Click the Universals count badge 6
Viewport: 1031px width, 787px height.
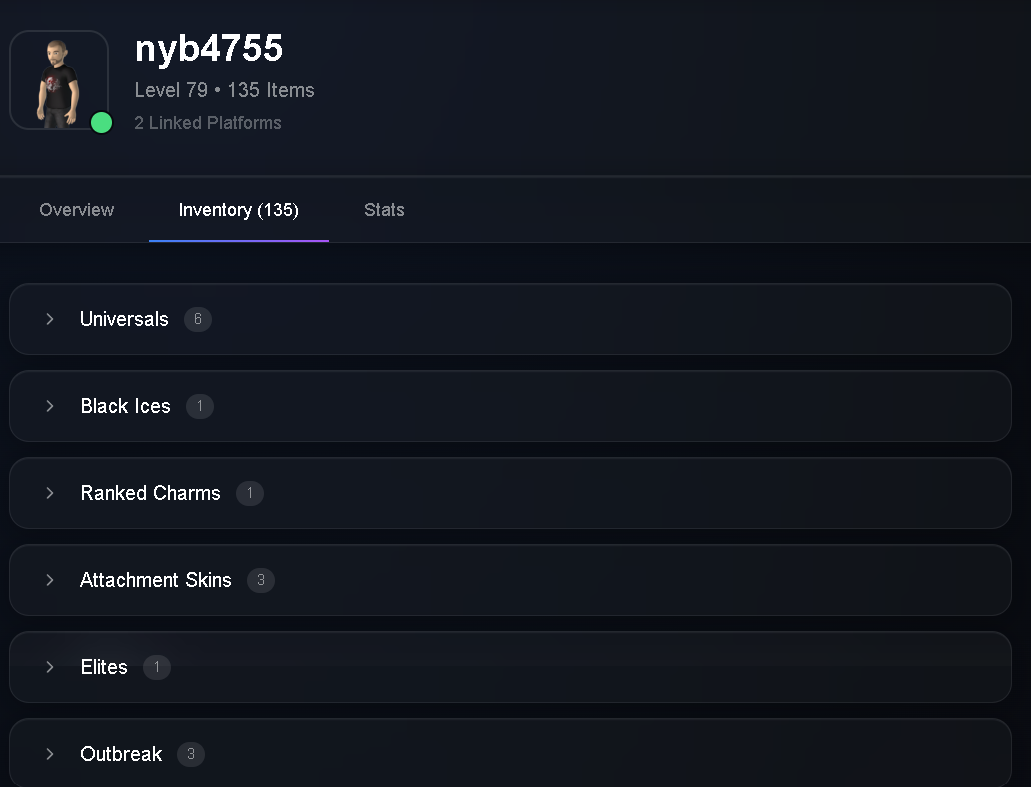(198, 319)
